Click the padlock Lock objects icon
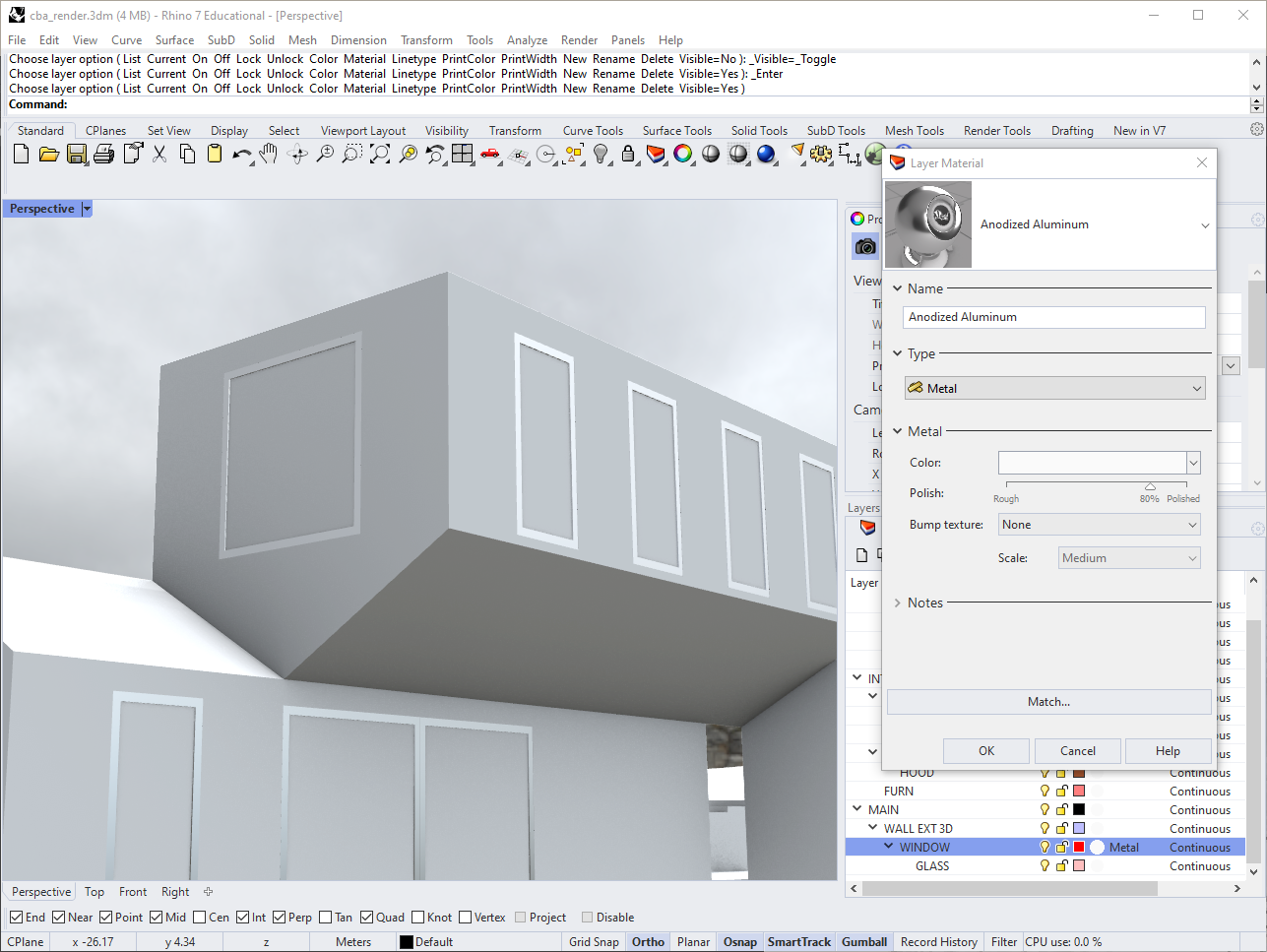1267x952 pixels. click(x=628, y=154)
